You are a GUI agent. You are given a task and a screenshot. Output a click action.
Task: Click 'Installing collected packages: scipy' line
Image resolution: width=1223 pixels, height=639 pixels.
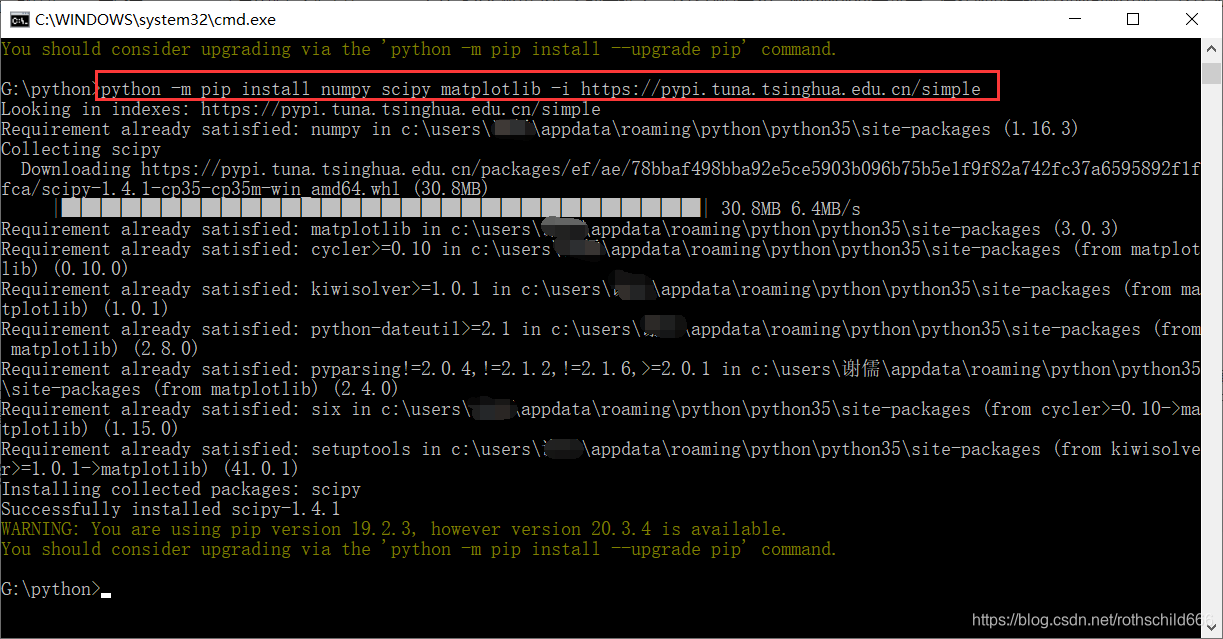[181, 489]
